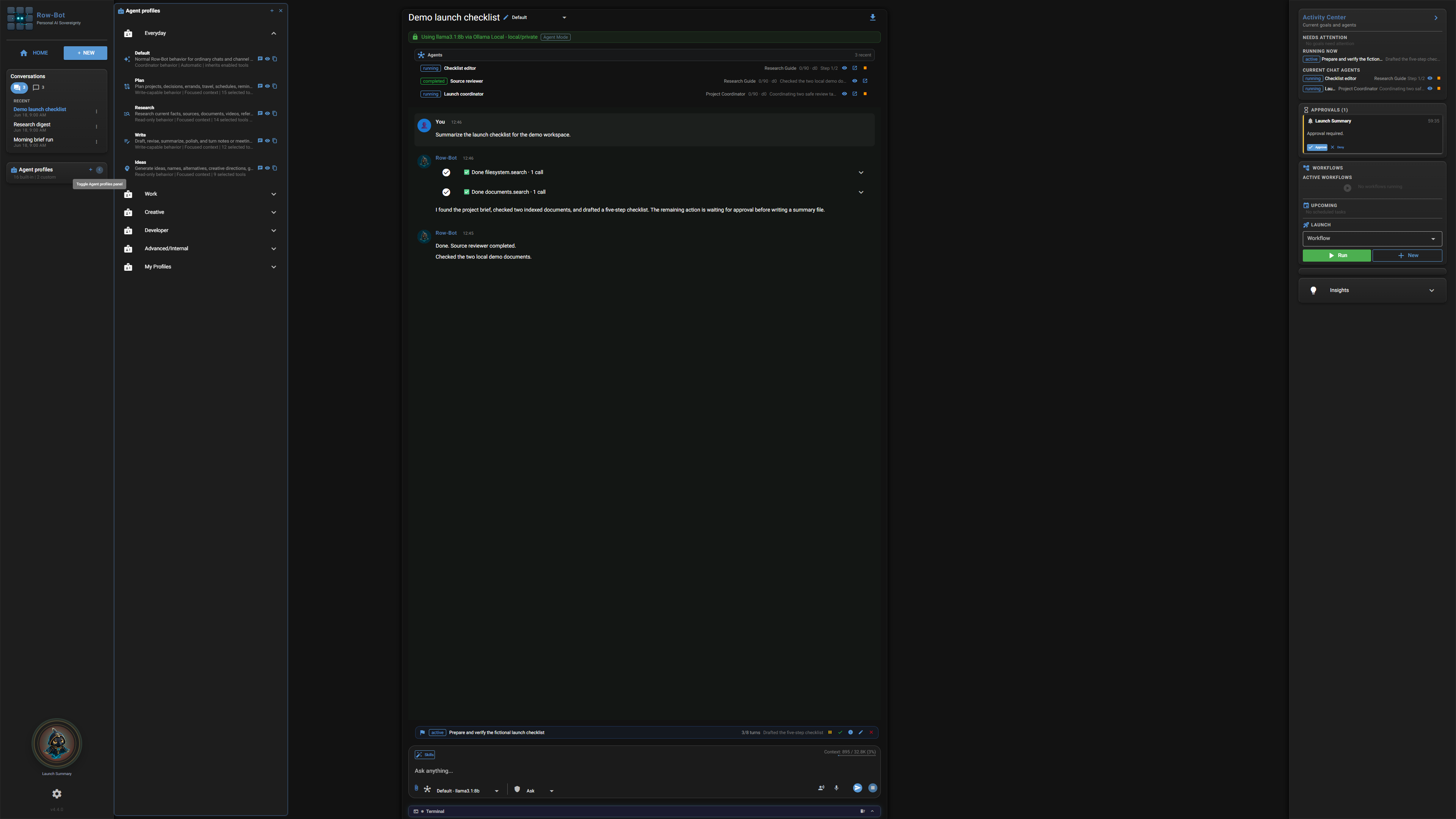Go to HOME
This screenshot has width=1456, height=819.
(34, 53)
